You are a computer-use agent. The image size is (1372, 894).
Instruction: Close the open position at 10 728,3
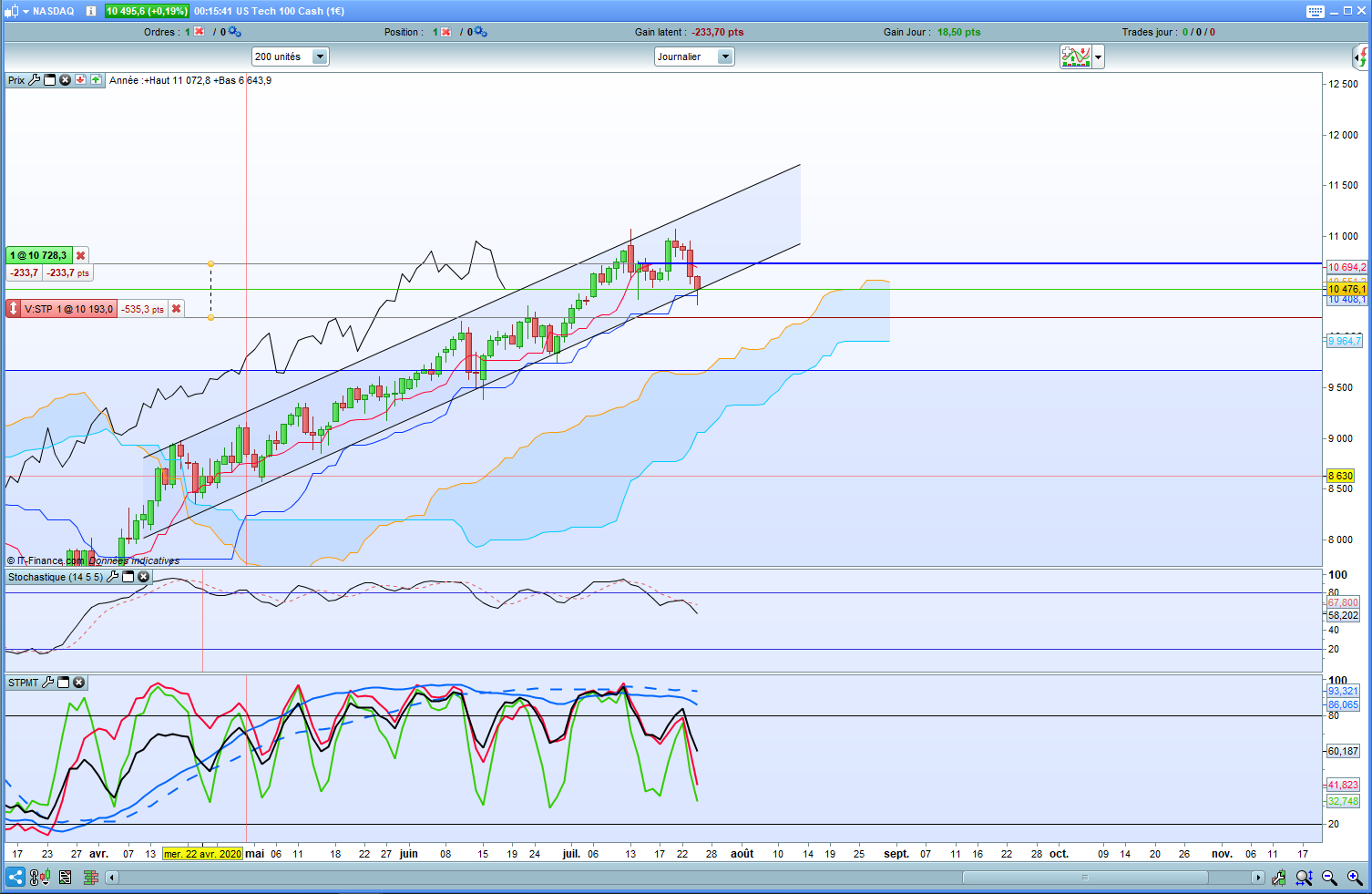80,255
